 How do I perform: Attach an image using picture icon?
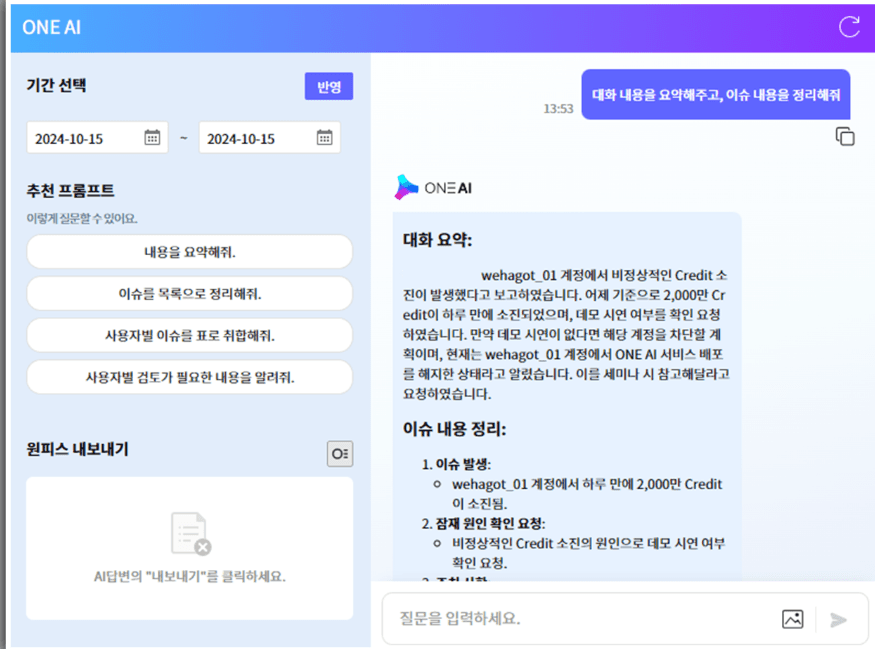pyautogui.click(x=792, y=619)
